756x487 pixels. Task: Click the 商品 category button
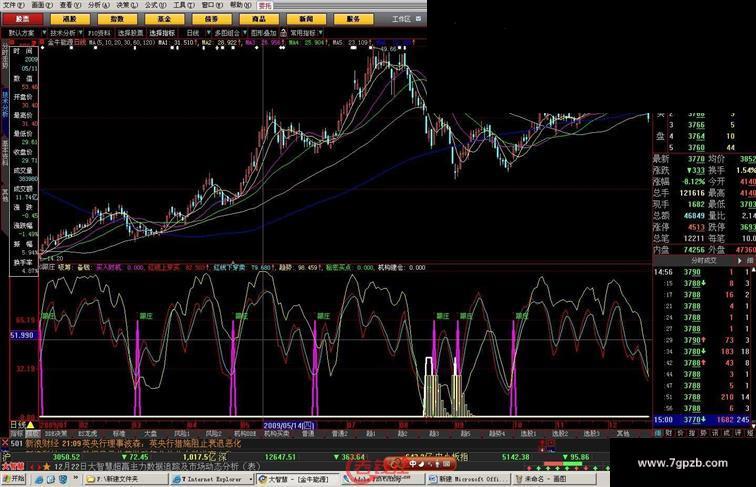pyautogui.click(x=259, y=19)
